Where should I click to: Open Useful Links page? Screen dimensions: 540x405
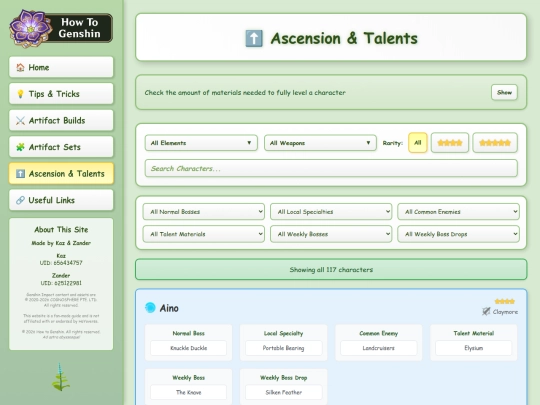point(61,200)
